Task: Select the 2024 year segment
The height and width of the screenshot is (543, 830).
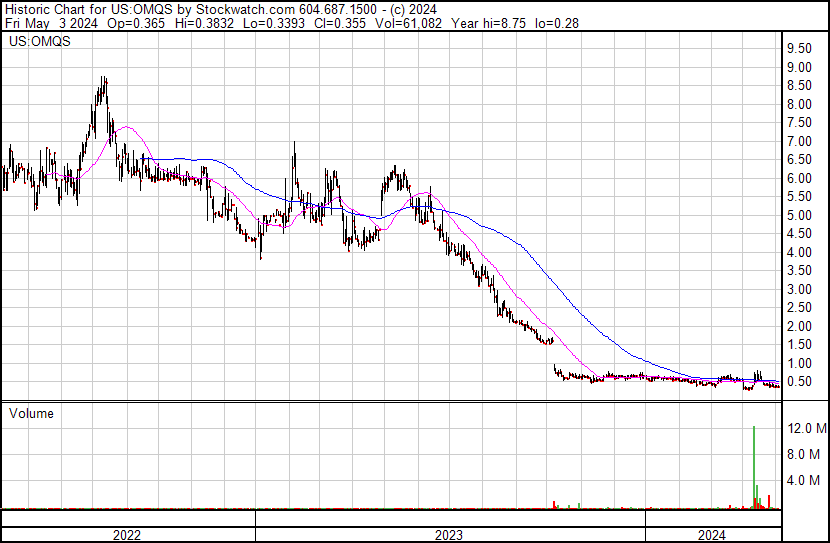Action: (712, 535)
